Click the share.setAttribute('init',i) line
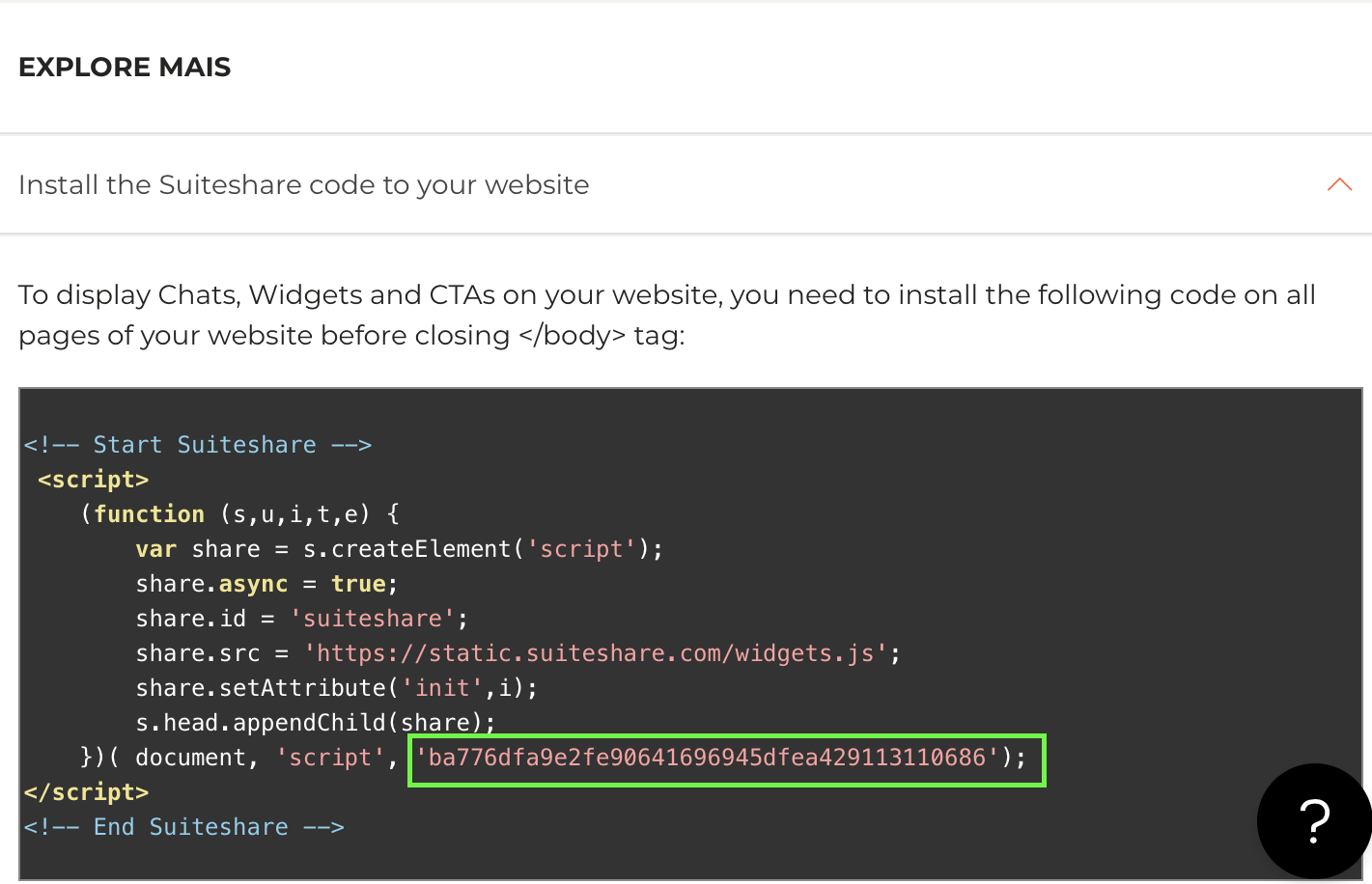Image resolution: width=1372 pixels, height=884 pixels. coord(337,688)
